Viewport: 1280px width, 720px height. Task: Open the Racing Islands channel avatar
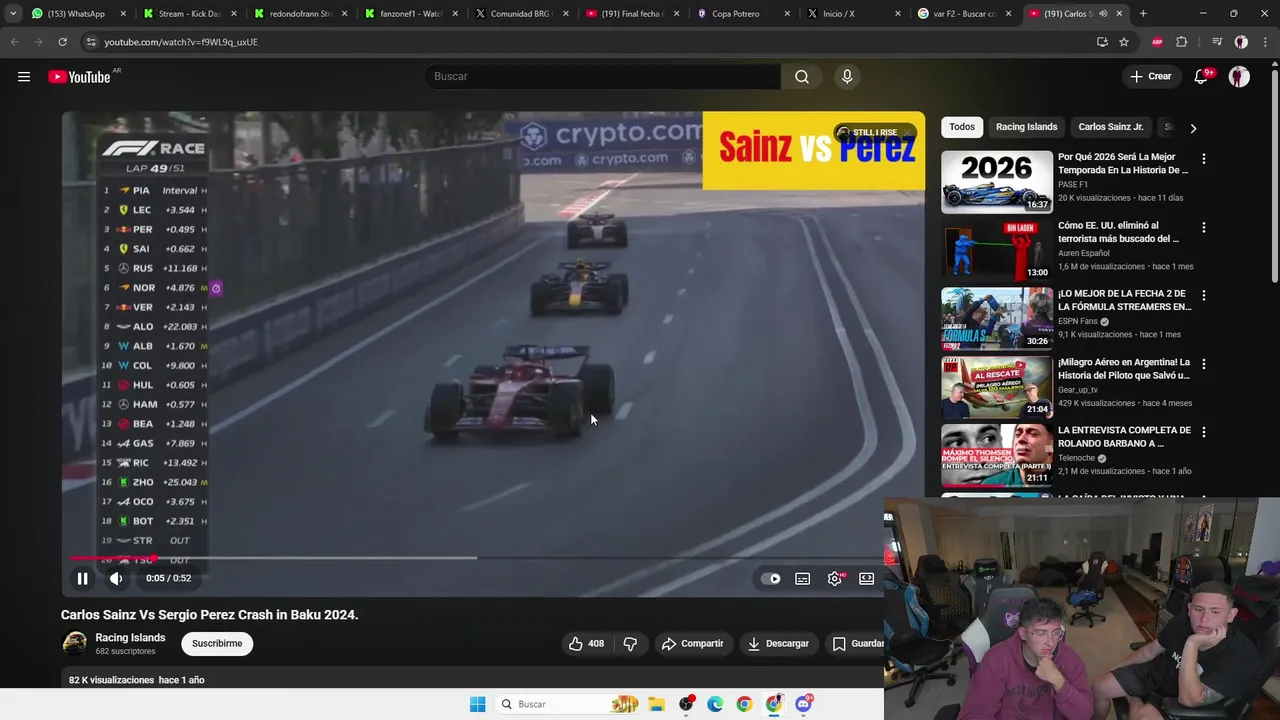click(74, 643)
